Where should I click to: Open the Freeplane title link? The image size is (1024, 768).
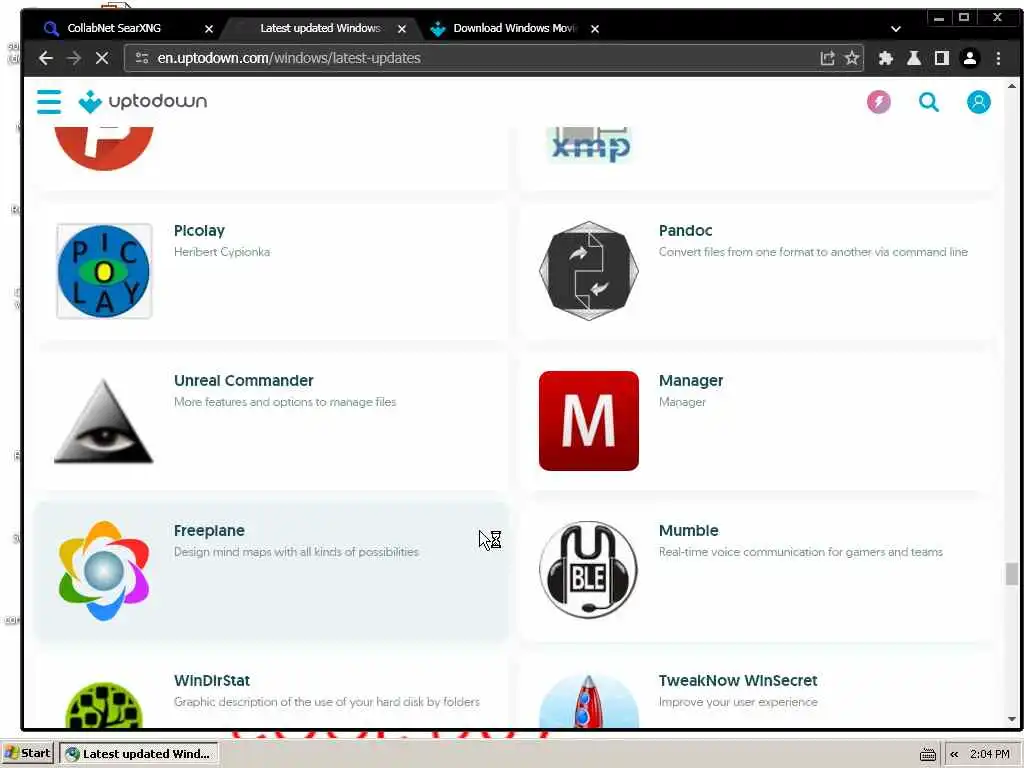(x=209, y=531)
